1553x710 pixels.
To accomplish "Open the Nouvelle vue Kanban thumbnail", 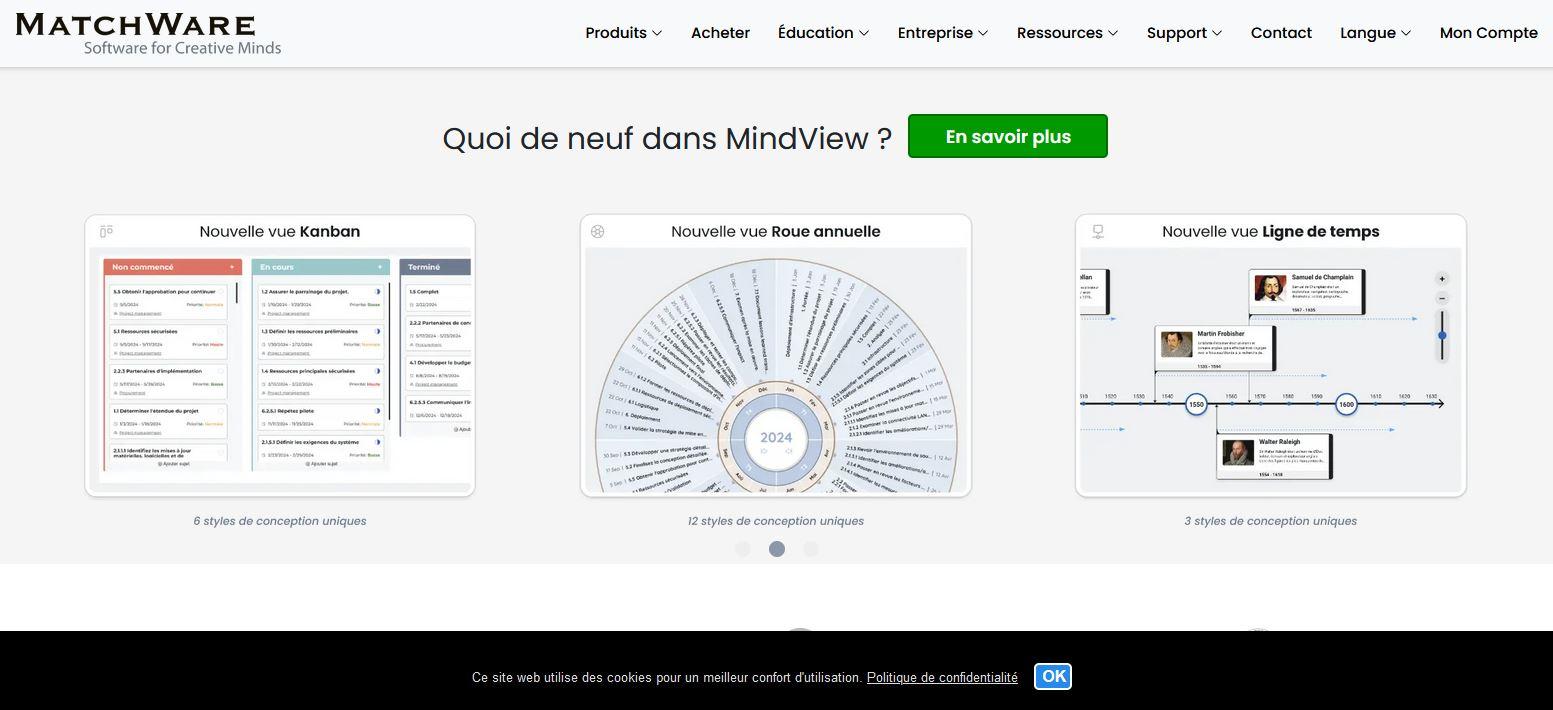I will pos(280,356).
